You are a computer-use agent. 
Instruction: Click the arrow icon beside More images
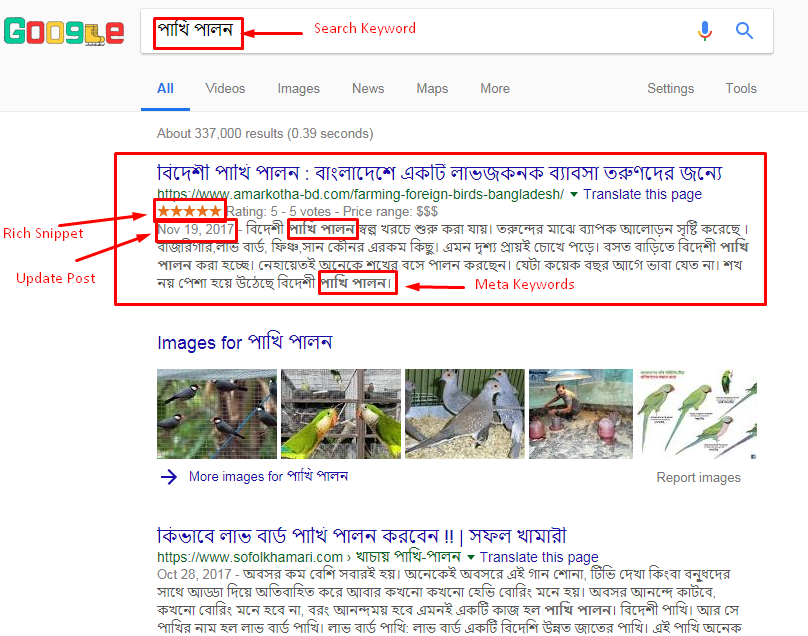[169, 477]
